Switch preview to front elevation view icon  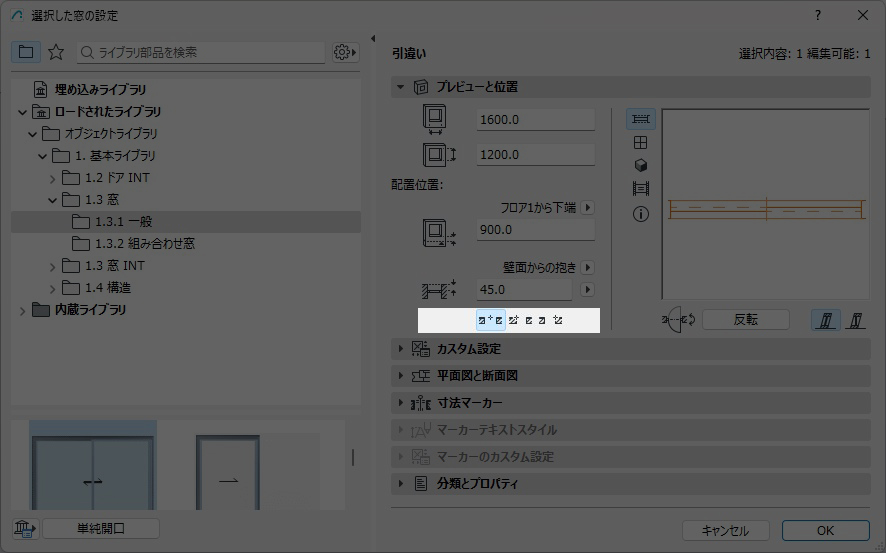(641, 143)
